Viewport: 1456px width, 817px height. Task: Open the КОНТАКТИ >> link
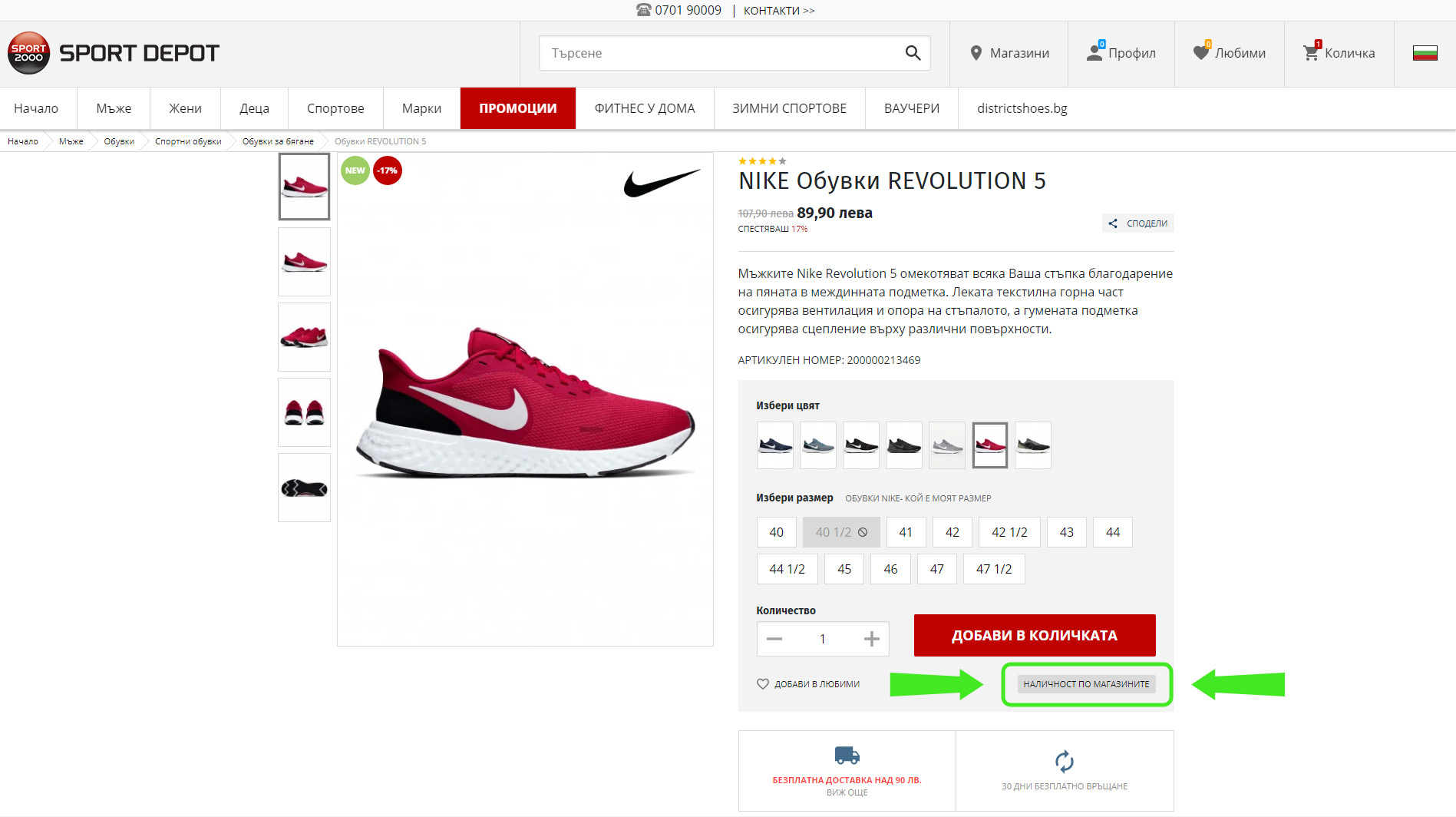(x=779, y=11)
